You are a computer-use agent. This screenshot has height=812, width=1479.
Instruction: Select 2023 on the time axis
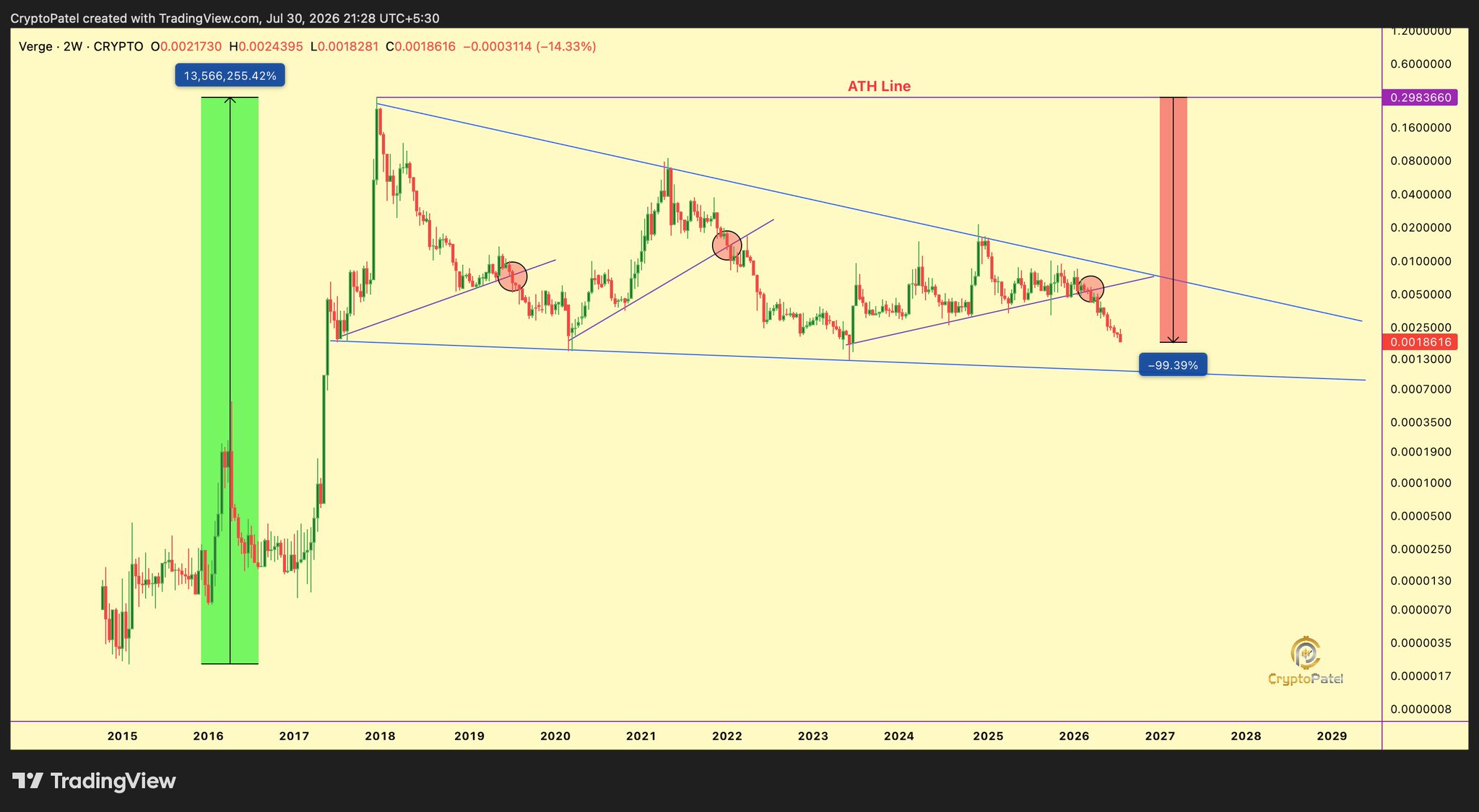pyautogui.click(x=813, y=736)
